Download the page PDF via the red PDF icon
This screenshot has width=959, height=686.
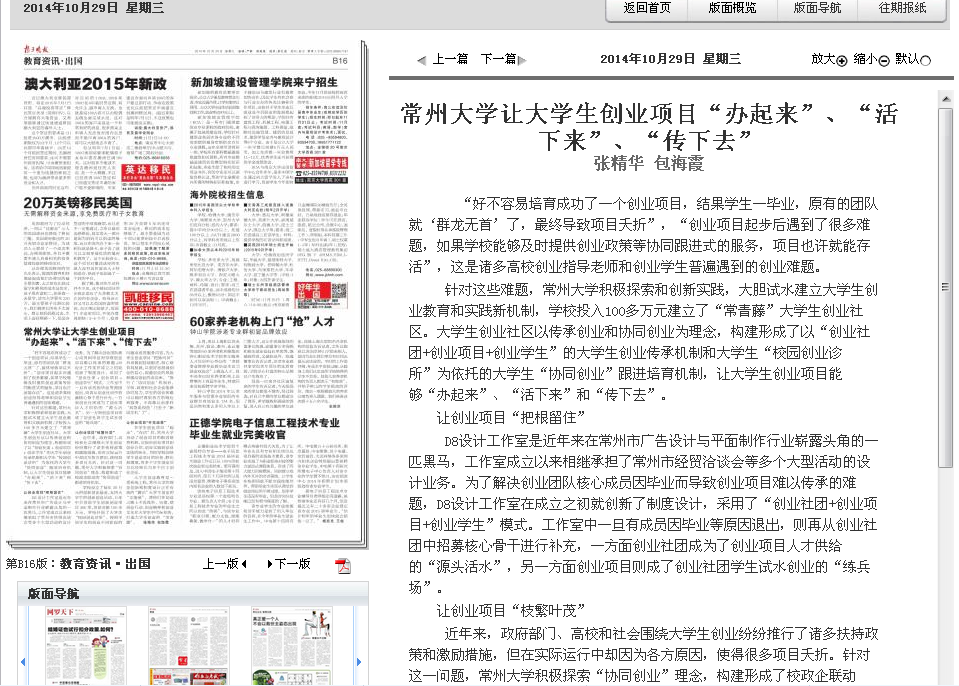coord(343,566)
